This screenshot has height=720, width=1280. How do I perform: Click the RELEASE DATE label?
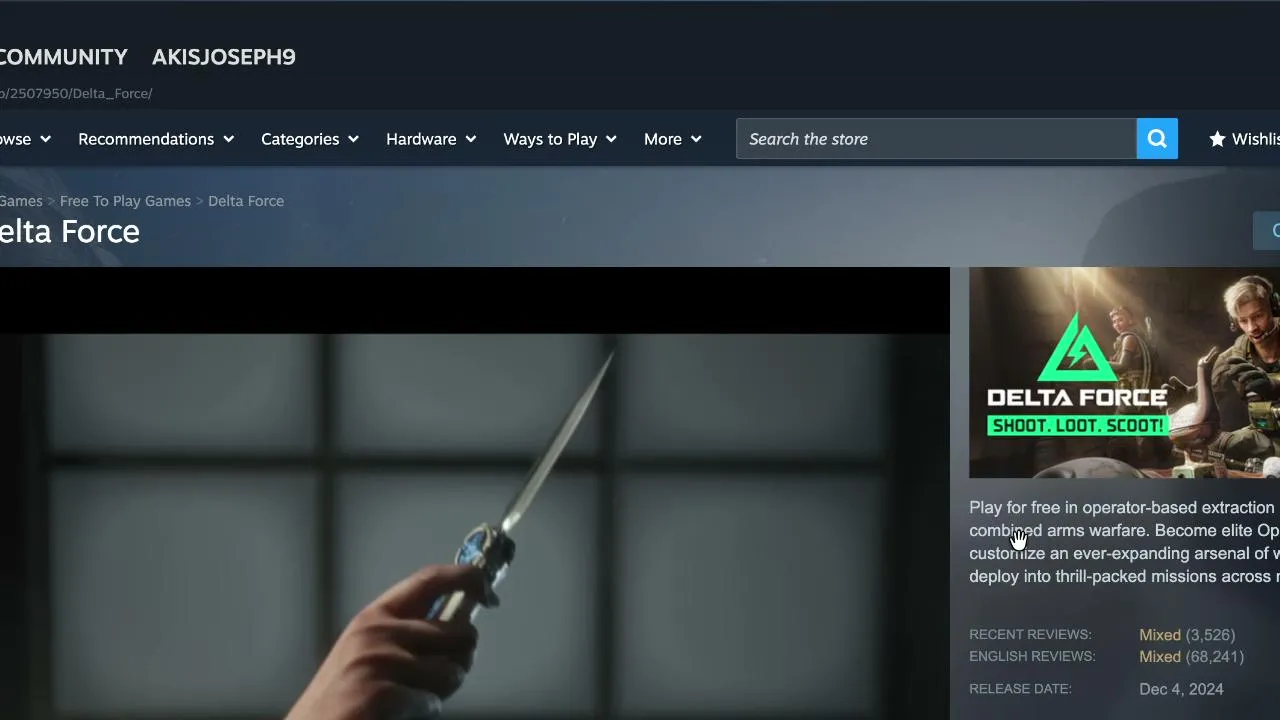(1020, 689)
